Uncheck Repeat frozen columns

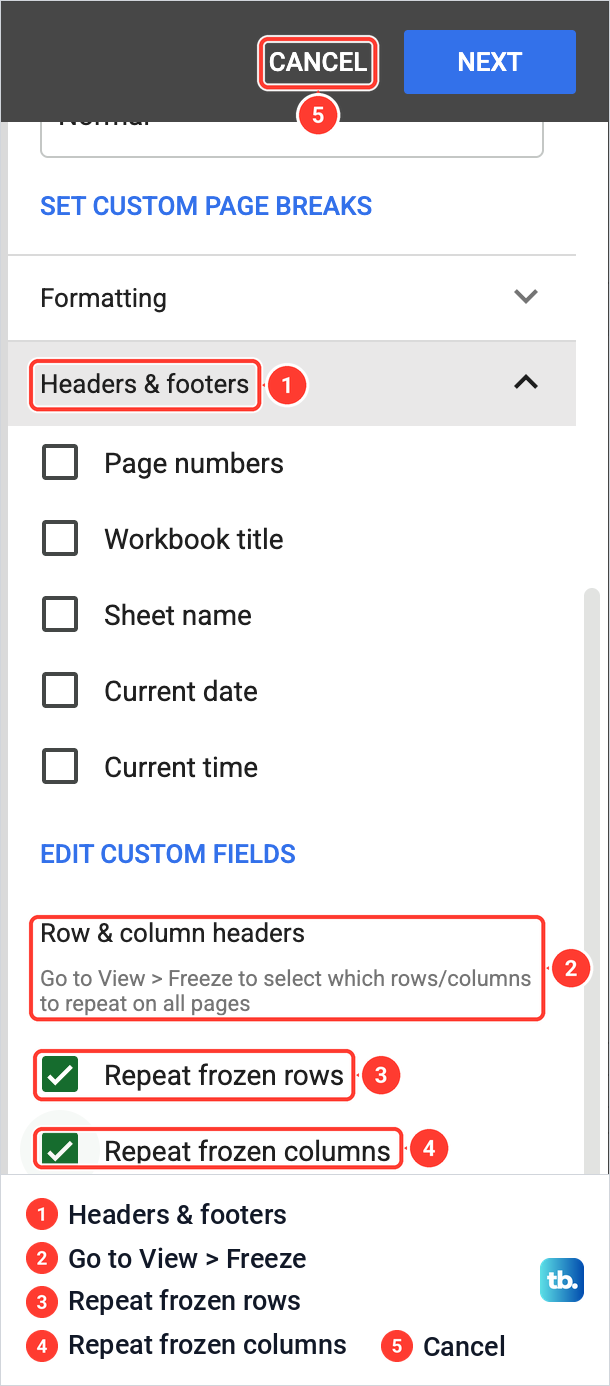(61, 1150)
